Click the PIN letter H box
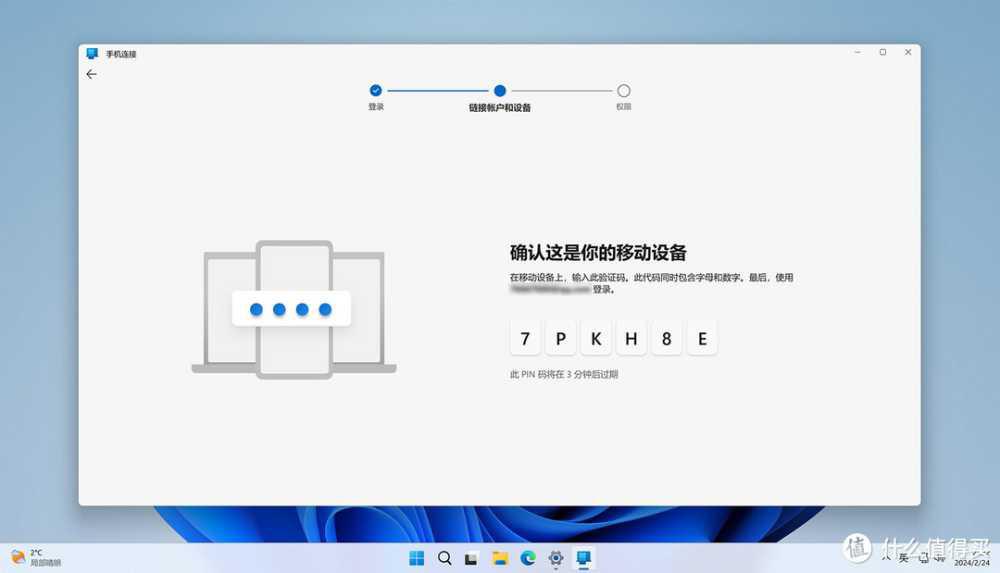This screenshot has height=573, width=1000. pyautogui.click(x=631, y=338)
